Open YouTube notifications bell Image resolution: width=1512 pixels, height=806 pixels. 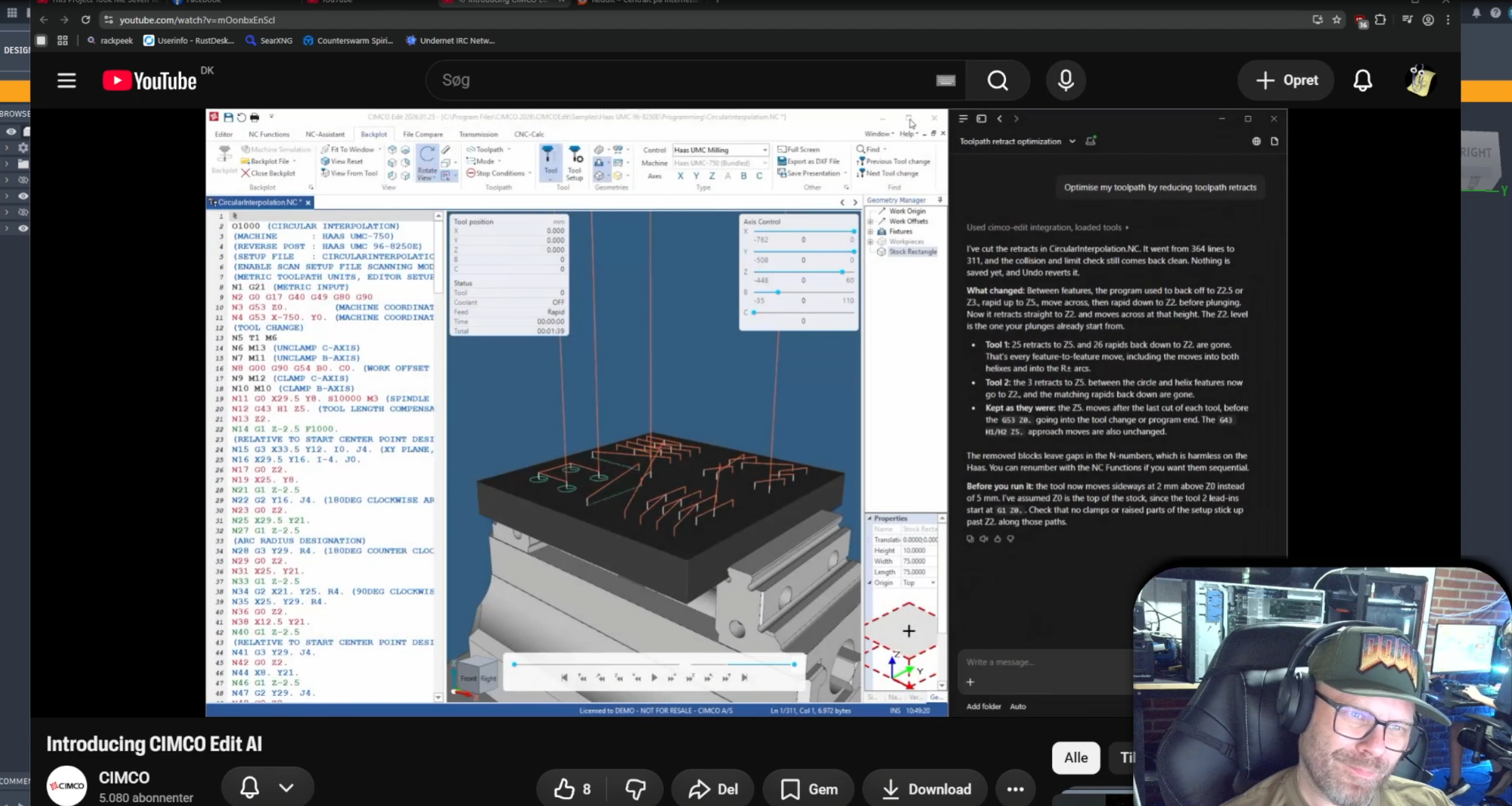click(1362, 80)
